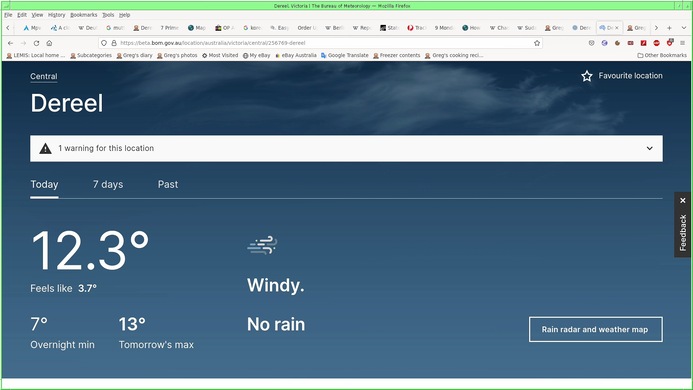Screen dimensions: 693x390
Task: Open the Freezer contents bookmark
Action: click(396, 55)
